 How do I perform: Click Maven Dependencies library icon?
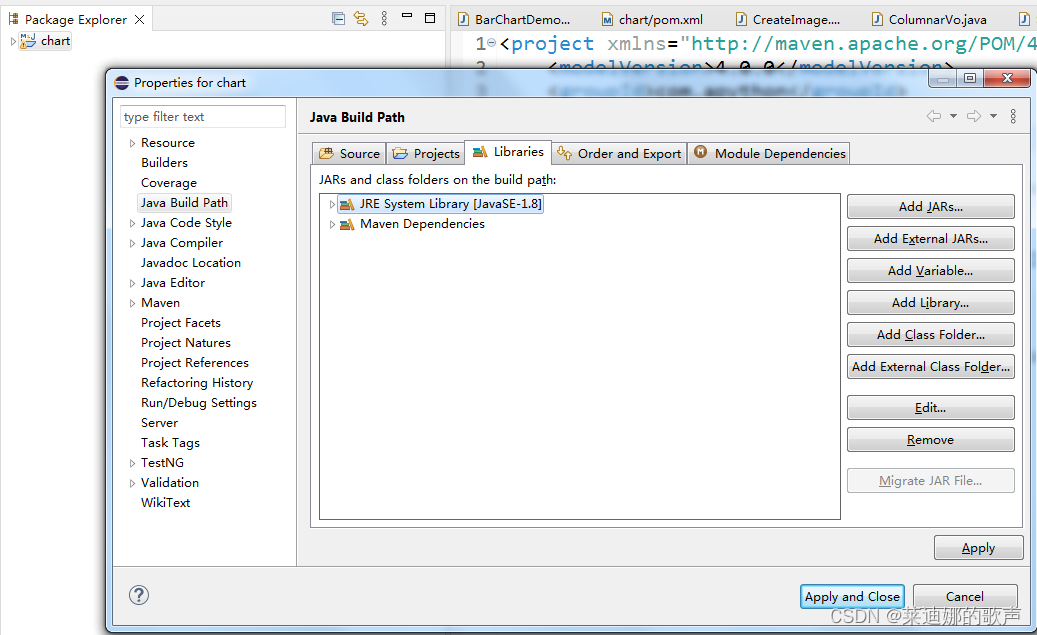[x=347, y=224]
